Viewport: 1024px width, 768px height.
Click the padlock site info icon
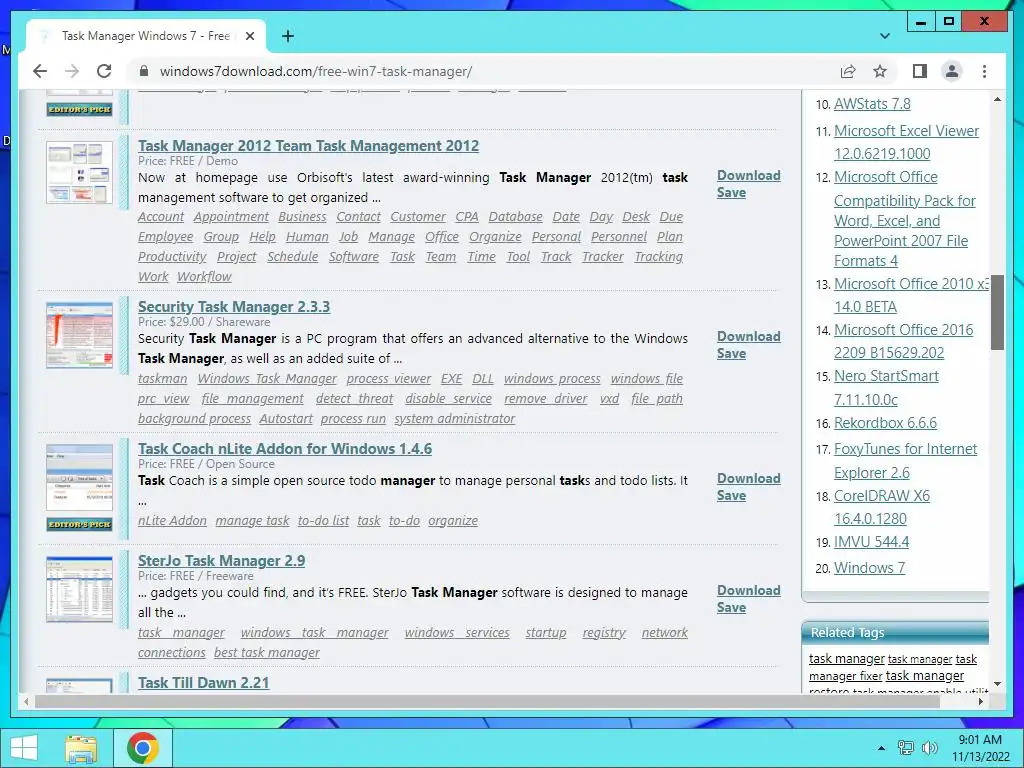point(144,71)
